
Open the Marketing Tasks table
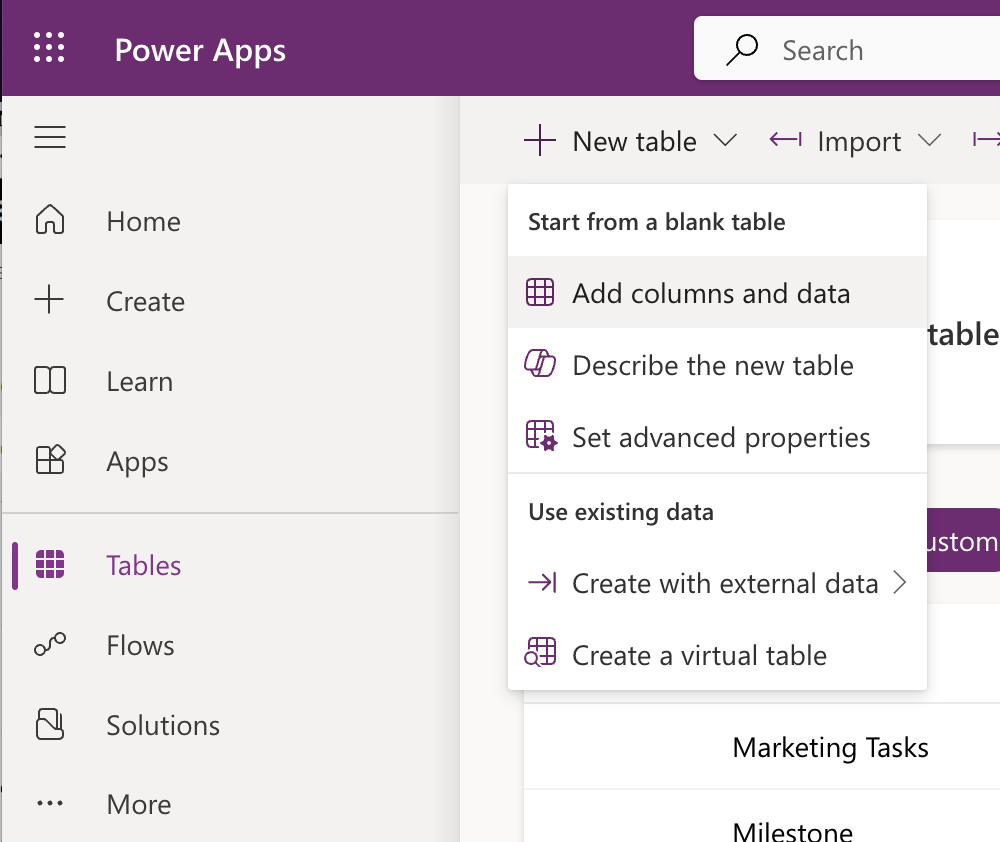coord(830,747)
